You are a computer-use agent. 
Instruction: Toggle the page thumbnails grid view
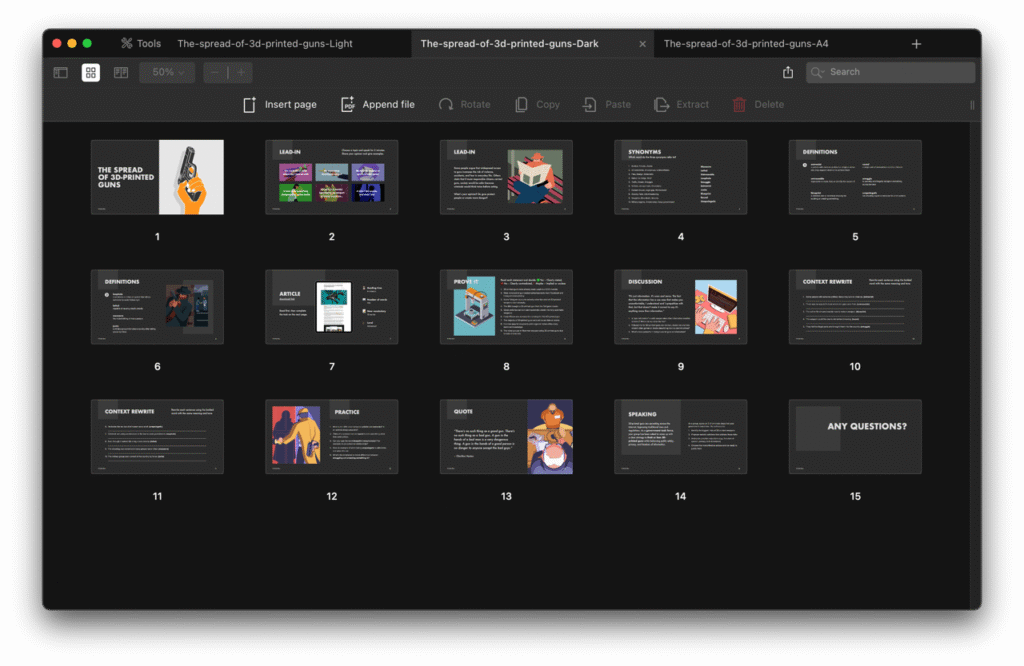pyautogui.click(x=91, y=73)
